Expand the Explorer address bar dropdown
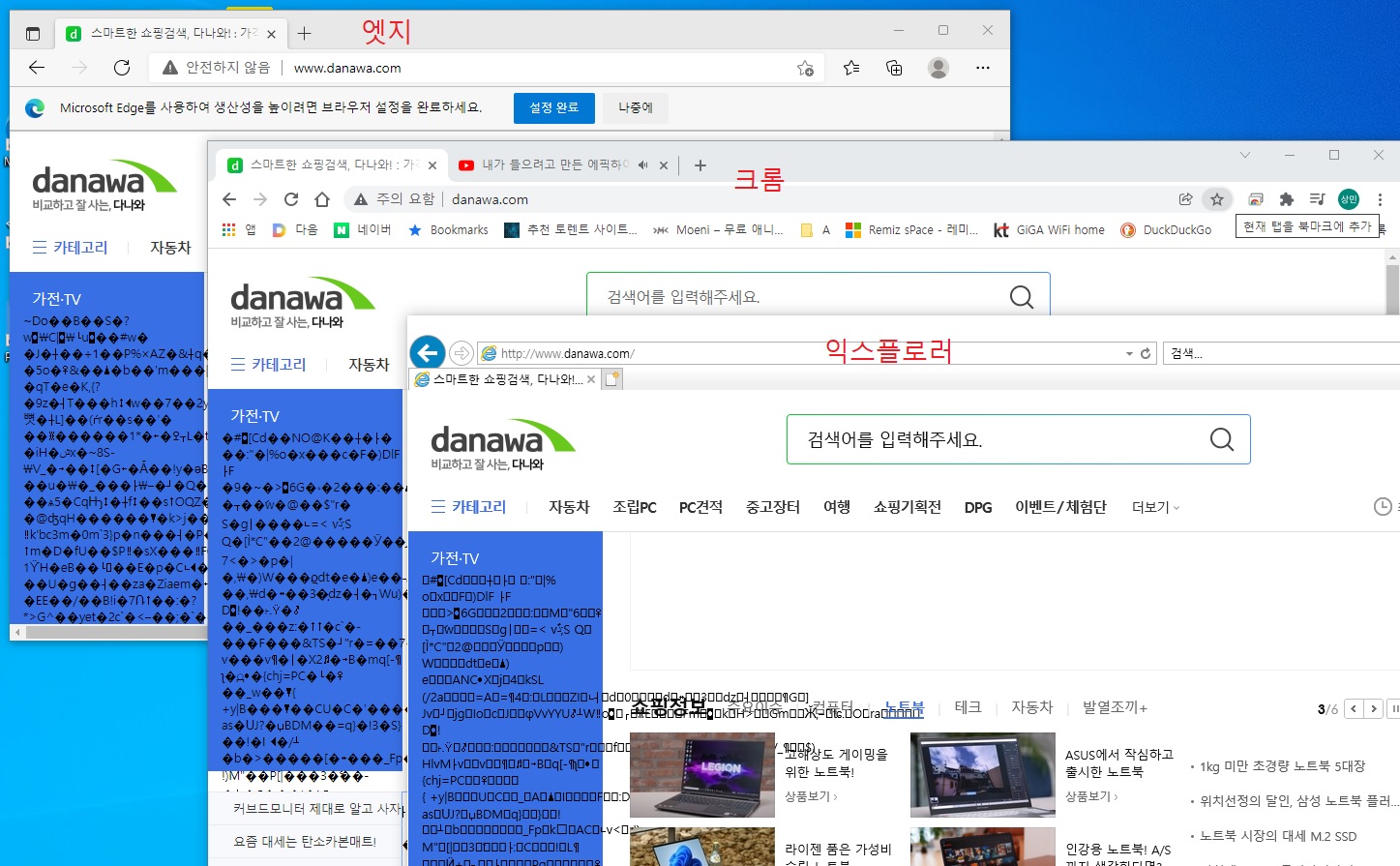Screen dimensions: 1400x866 point(1129,353)
